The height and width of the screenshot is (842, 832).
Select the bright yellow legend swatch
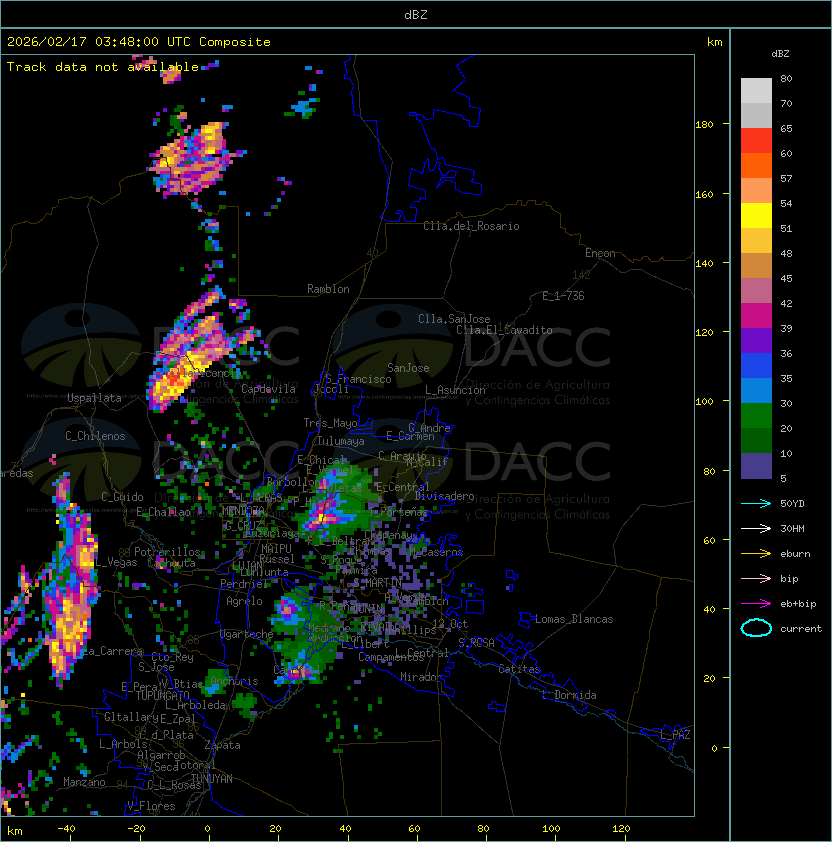click(x=756, y=216)
